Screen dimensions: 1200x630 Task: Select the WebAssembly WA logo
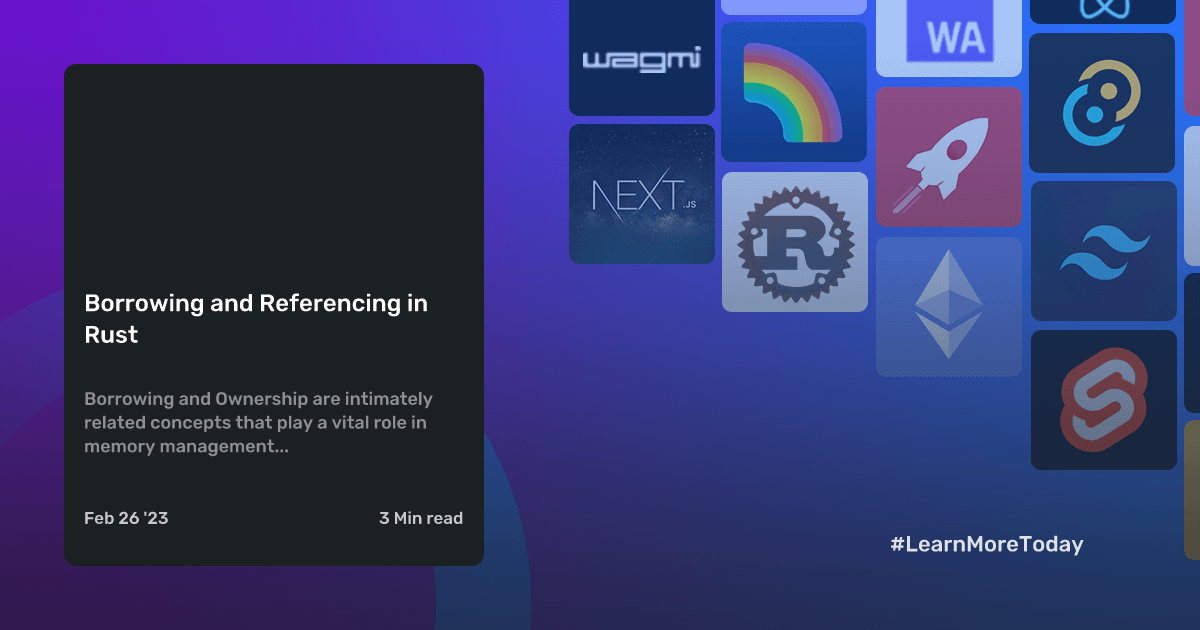click(948, 33)
